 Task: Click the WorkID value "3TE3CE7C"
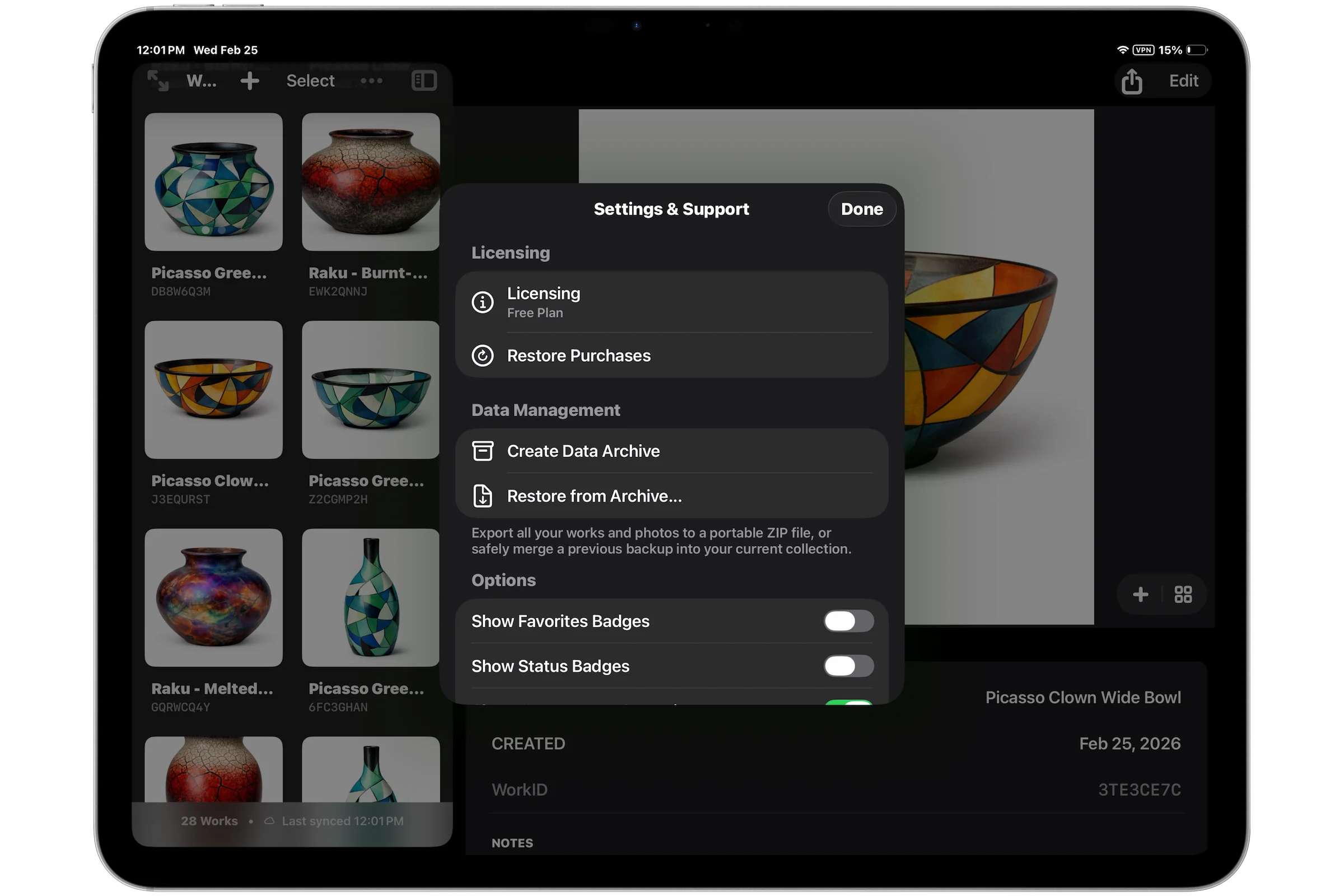click(1140, 790)
